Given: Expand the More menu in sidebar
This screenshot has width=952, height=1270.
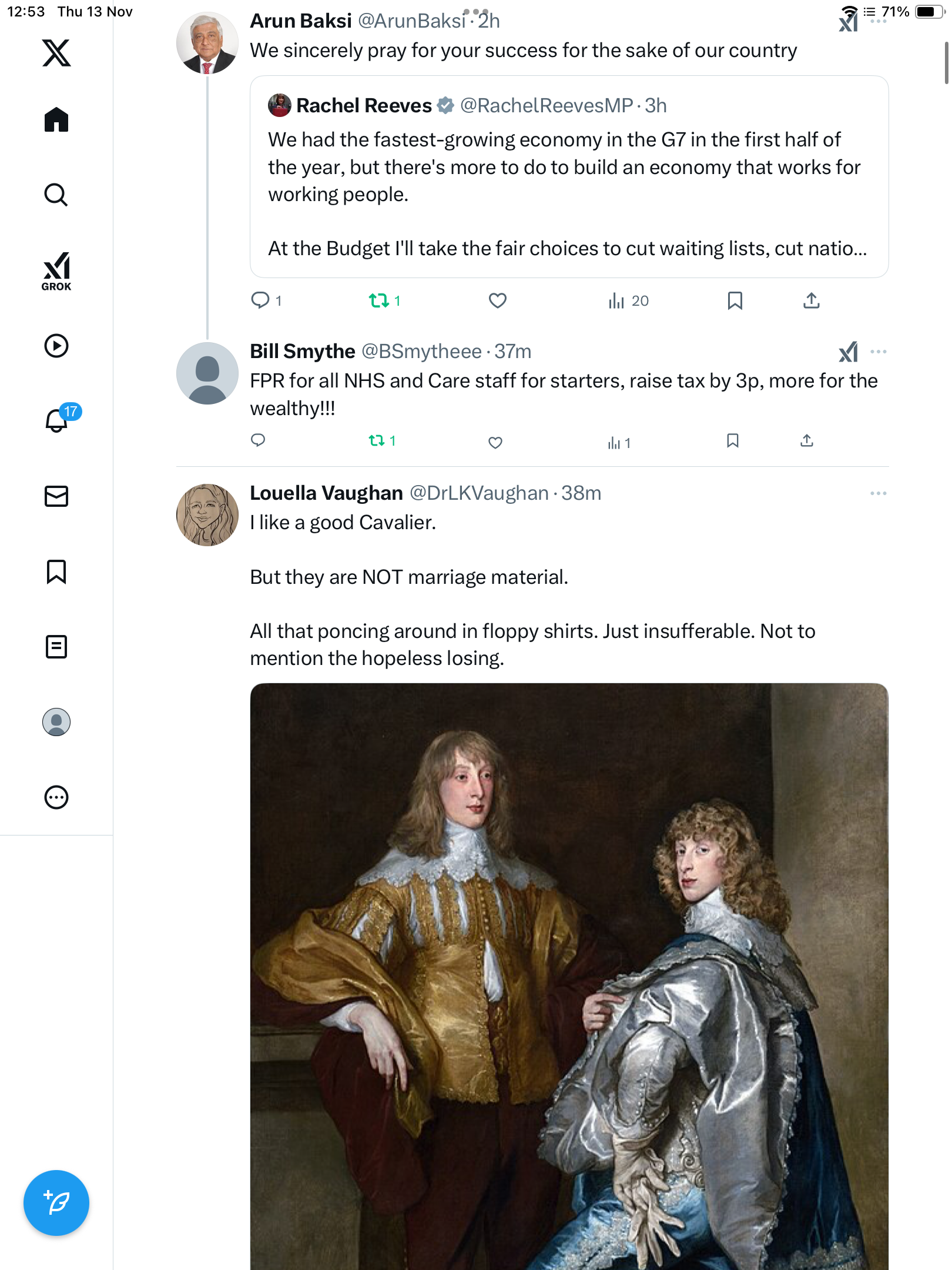Looking at the screenshot, I should (x=56, y=797).
